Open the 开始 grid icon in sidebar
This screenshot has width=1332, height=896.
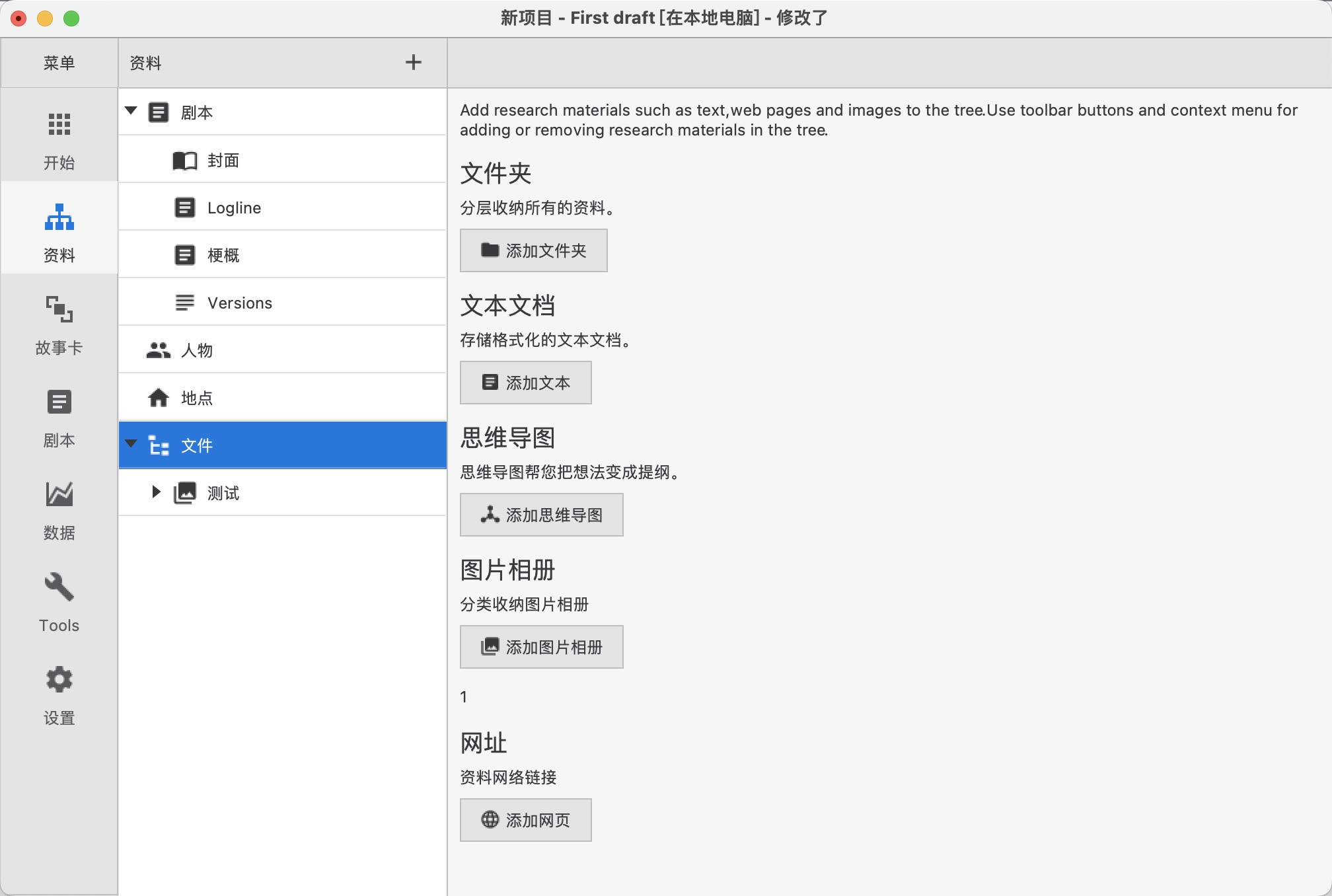click(59, 124)
